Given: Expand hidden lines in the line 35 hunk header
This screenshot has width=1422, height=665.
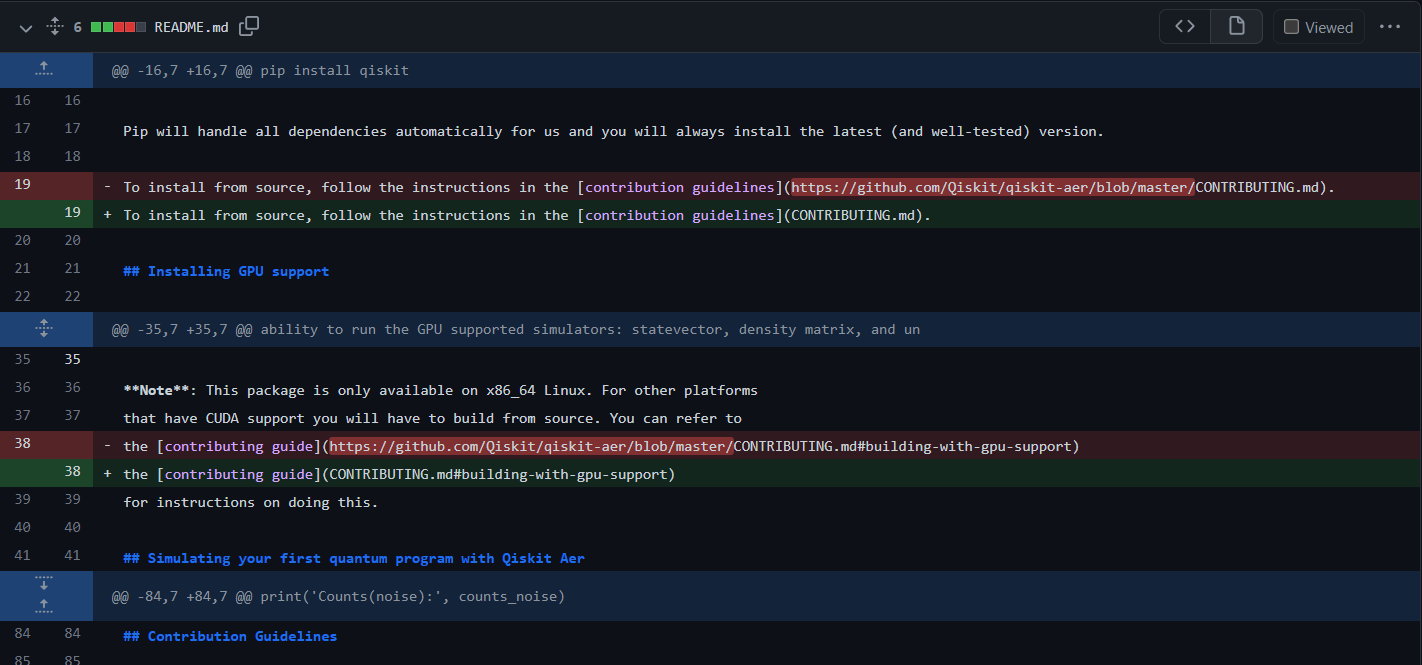Looking at the screenshot, I should pos(44,329).
